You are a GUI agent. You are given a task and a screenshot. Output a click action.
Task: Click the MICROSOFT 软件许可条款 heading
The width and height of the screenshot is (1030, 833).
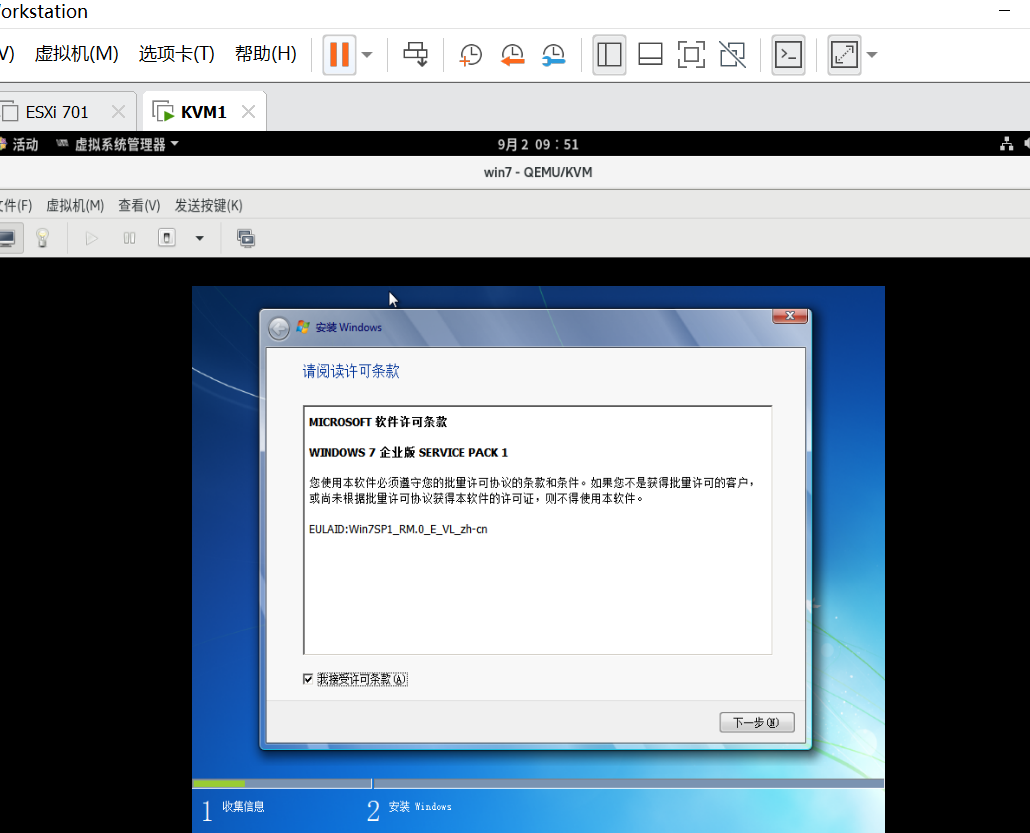click(x=378, y=422)
